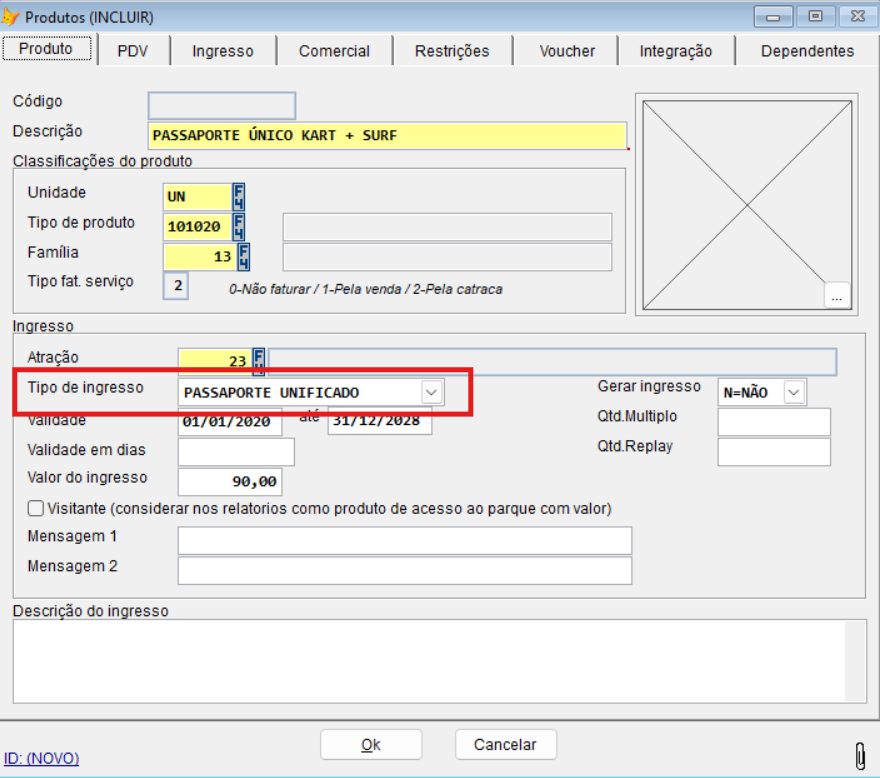Viewport: 880px width, 778px height.
Task: Select the Restrições tab
Action: click(452, 51)
